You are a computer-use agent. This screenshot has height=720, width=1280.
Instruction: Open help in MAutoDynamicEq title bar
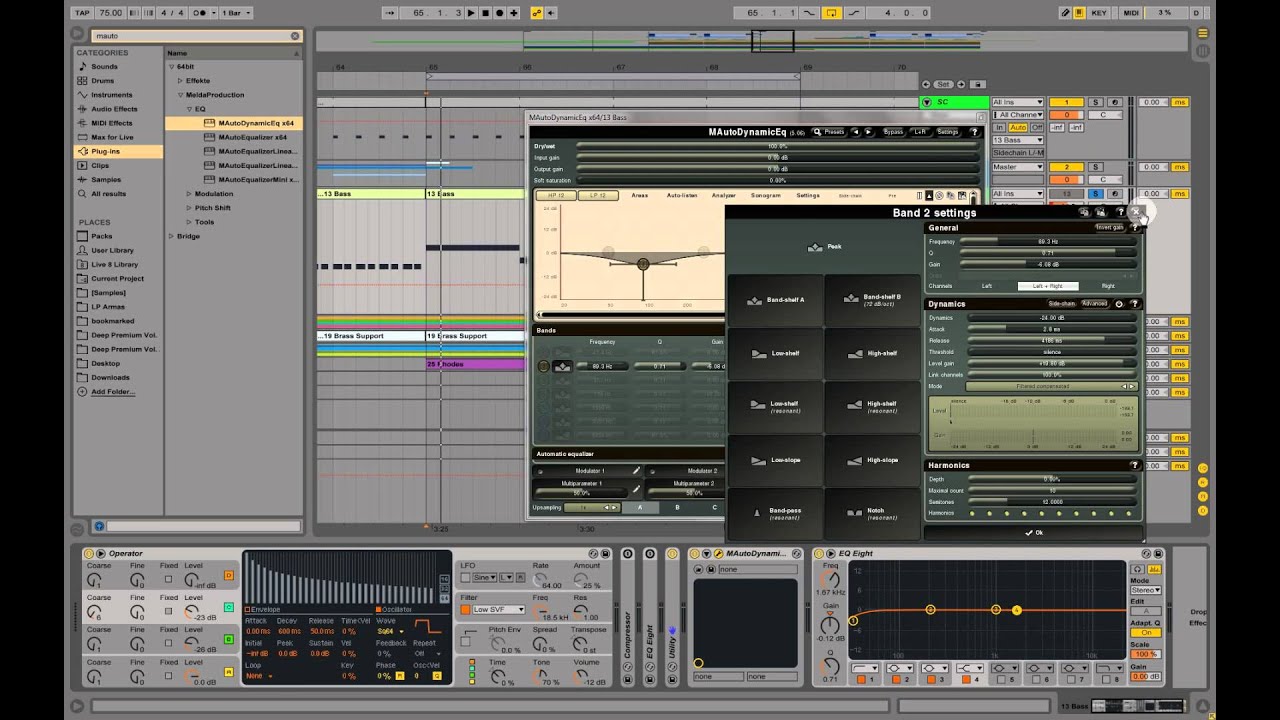[974, 132]
